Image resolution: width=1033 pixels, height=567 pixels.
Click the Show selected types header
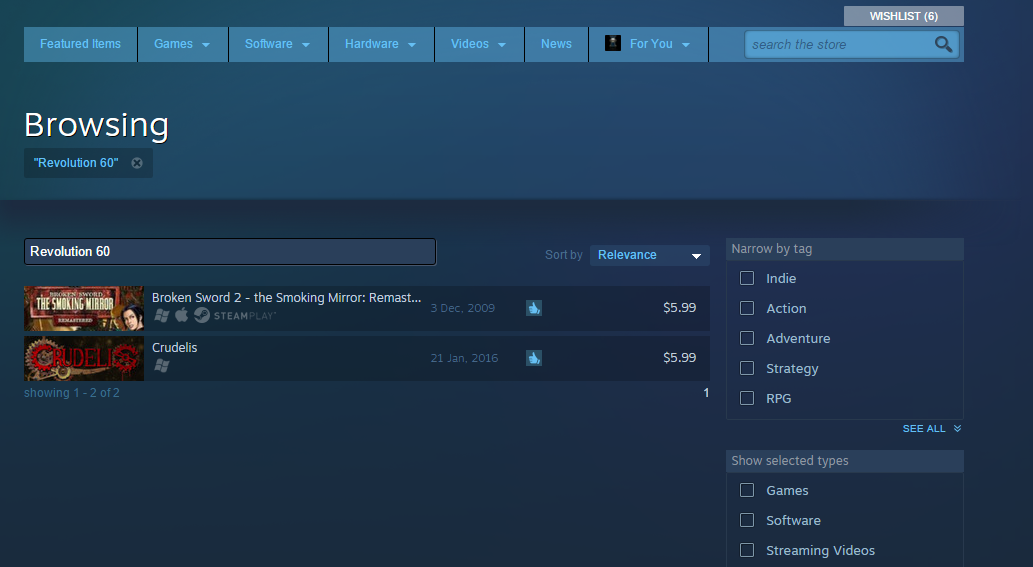pyautogui.click(x=845, y=461)
